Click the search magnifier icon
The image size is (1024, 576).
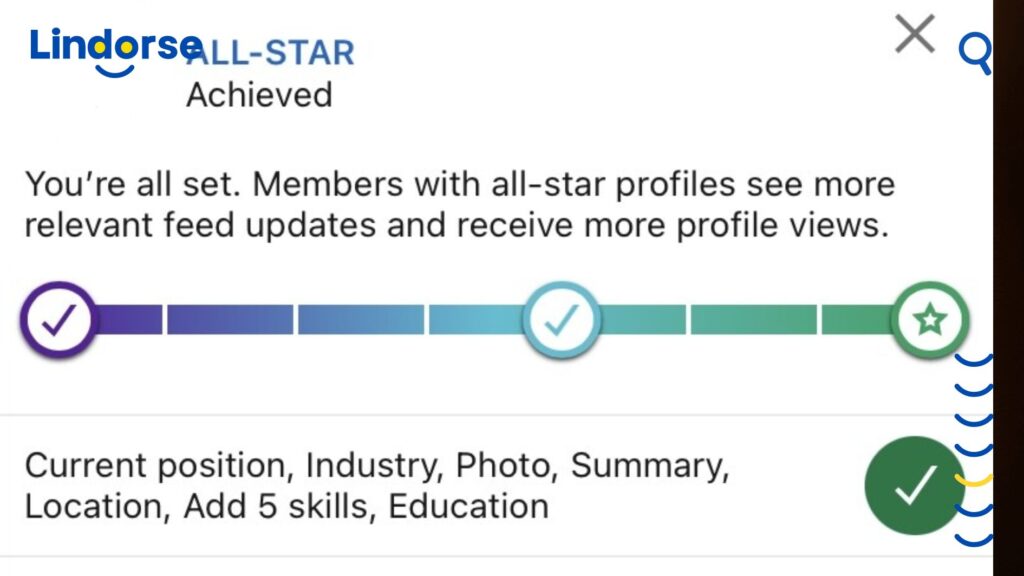974,52
